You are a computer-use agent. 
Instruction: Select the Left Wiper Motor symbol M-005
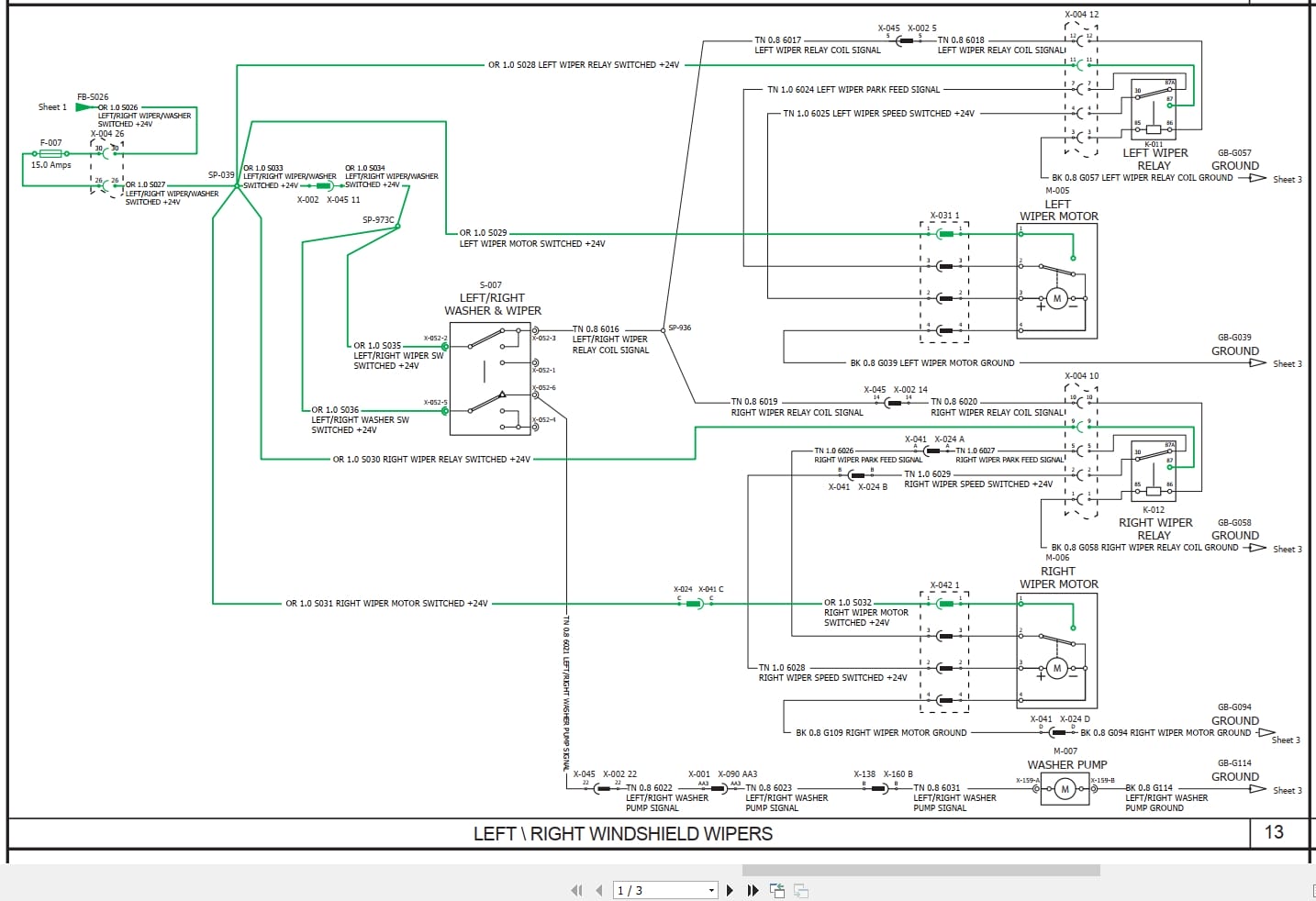(1057, 297)
